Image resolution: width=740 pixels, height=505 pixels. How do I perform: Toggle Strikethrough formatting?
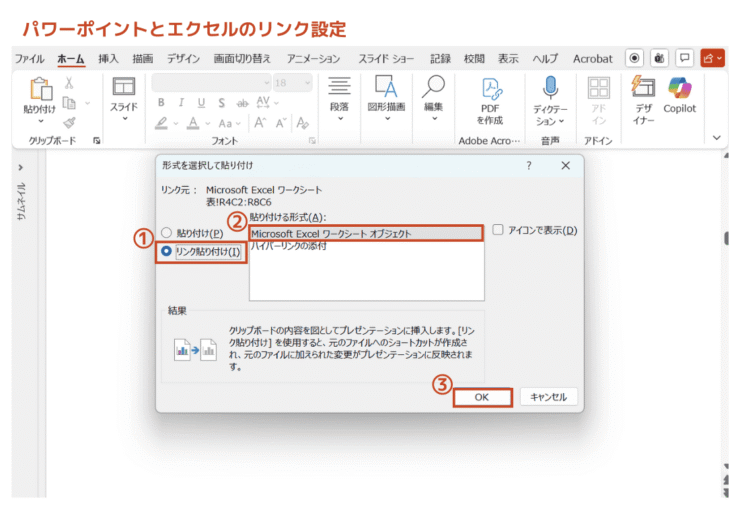point(242,103)
